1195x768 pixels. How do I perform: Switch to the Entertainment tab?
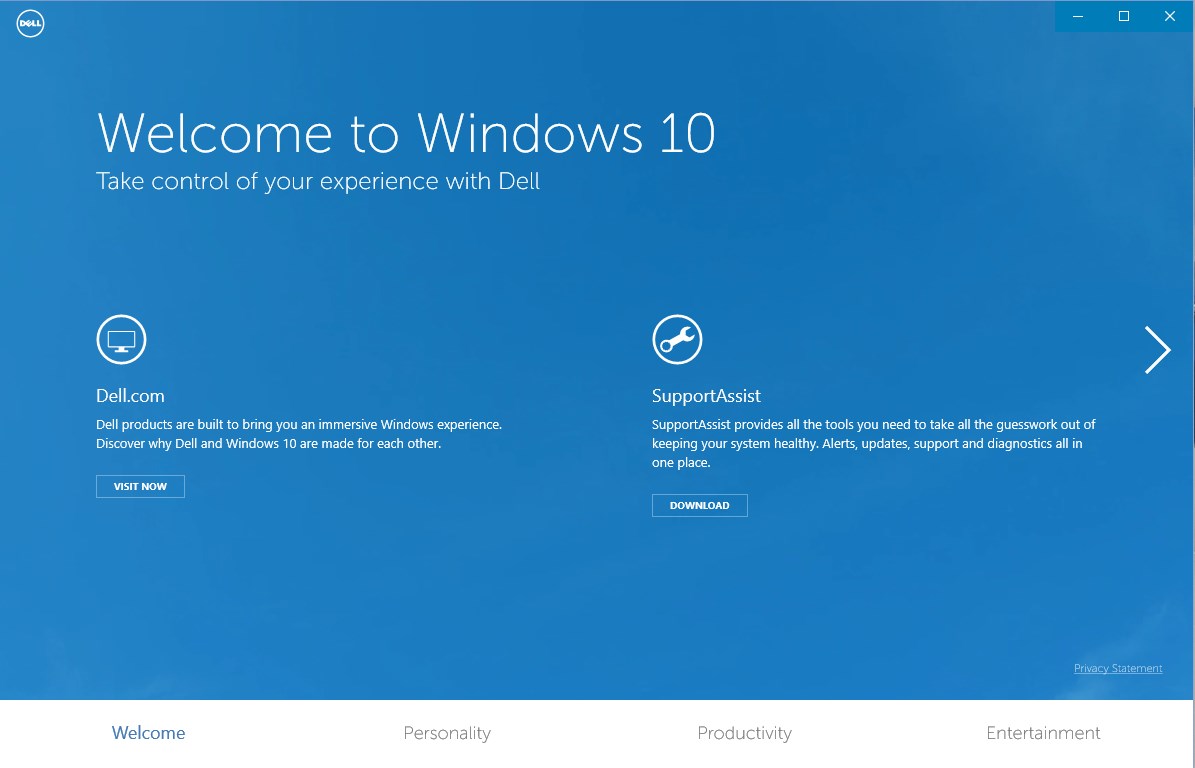pos(1043,733)
